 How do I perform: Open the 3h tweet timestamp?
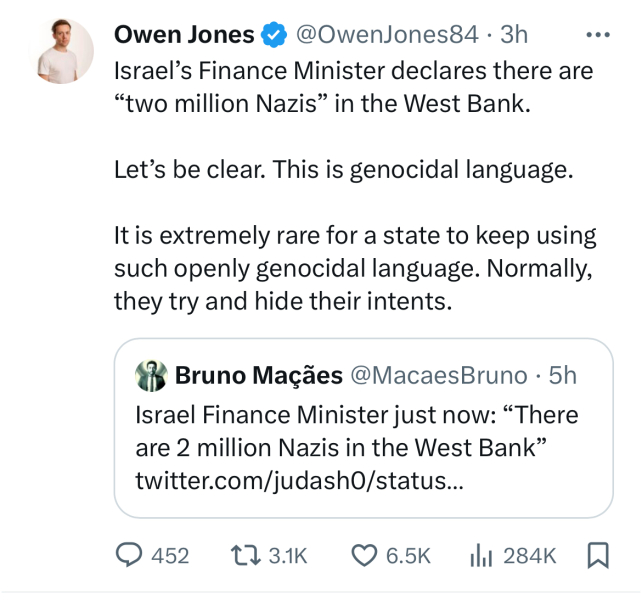513,35
